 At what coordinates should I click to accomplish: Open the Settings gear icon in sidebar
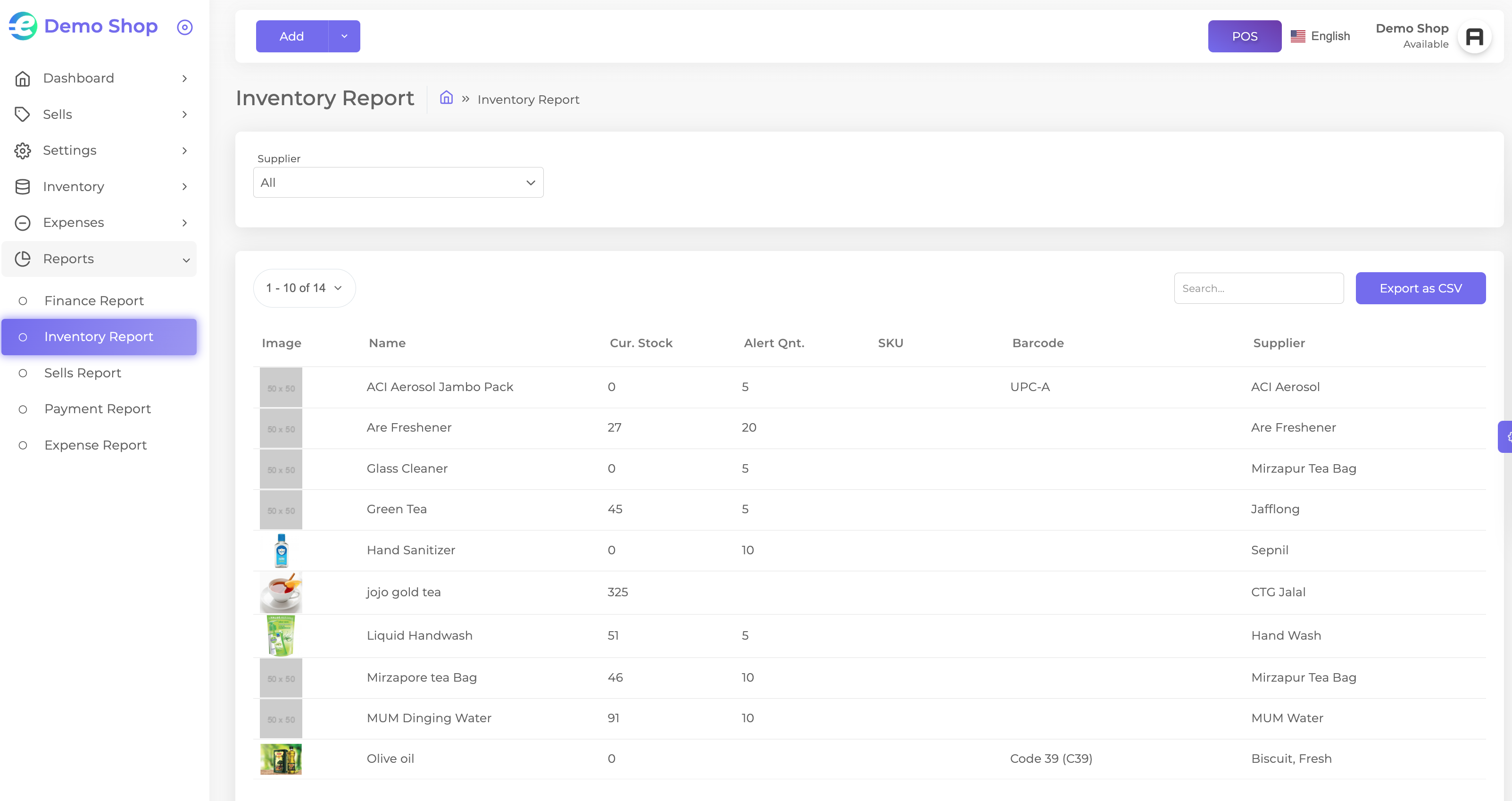pyautogui.click(x=22, y=150)
